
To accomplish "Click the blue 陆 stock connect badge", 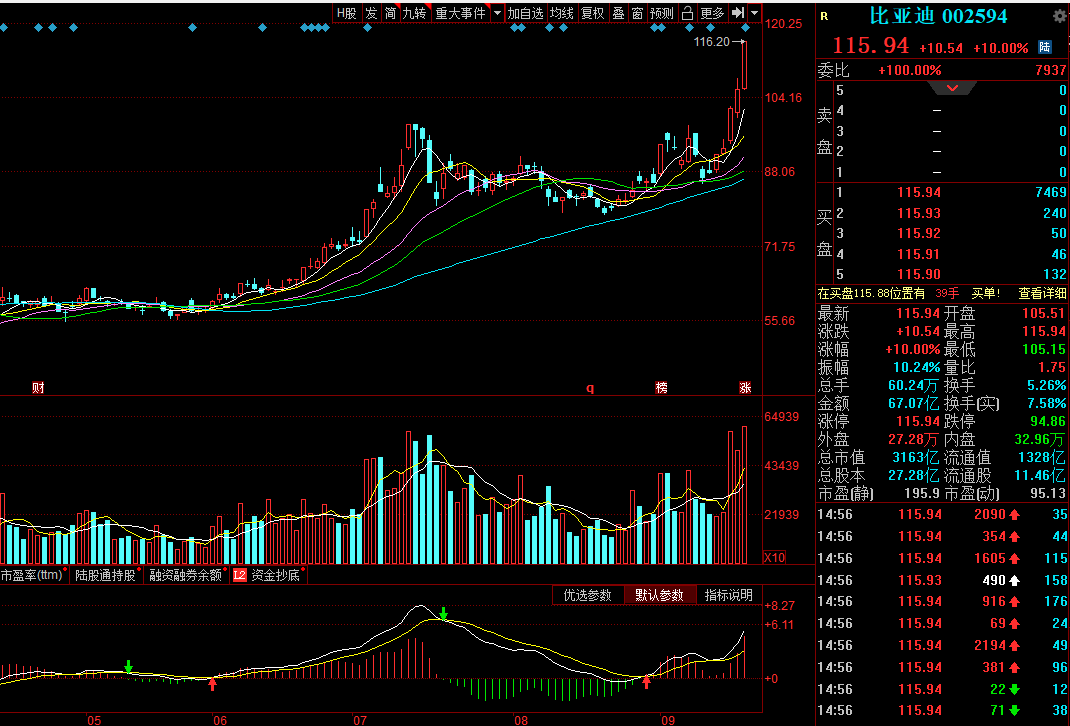I will [x=1045, y=47].
